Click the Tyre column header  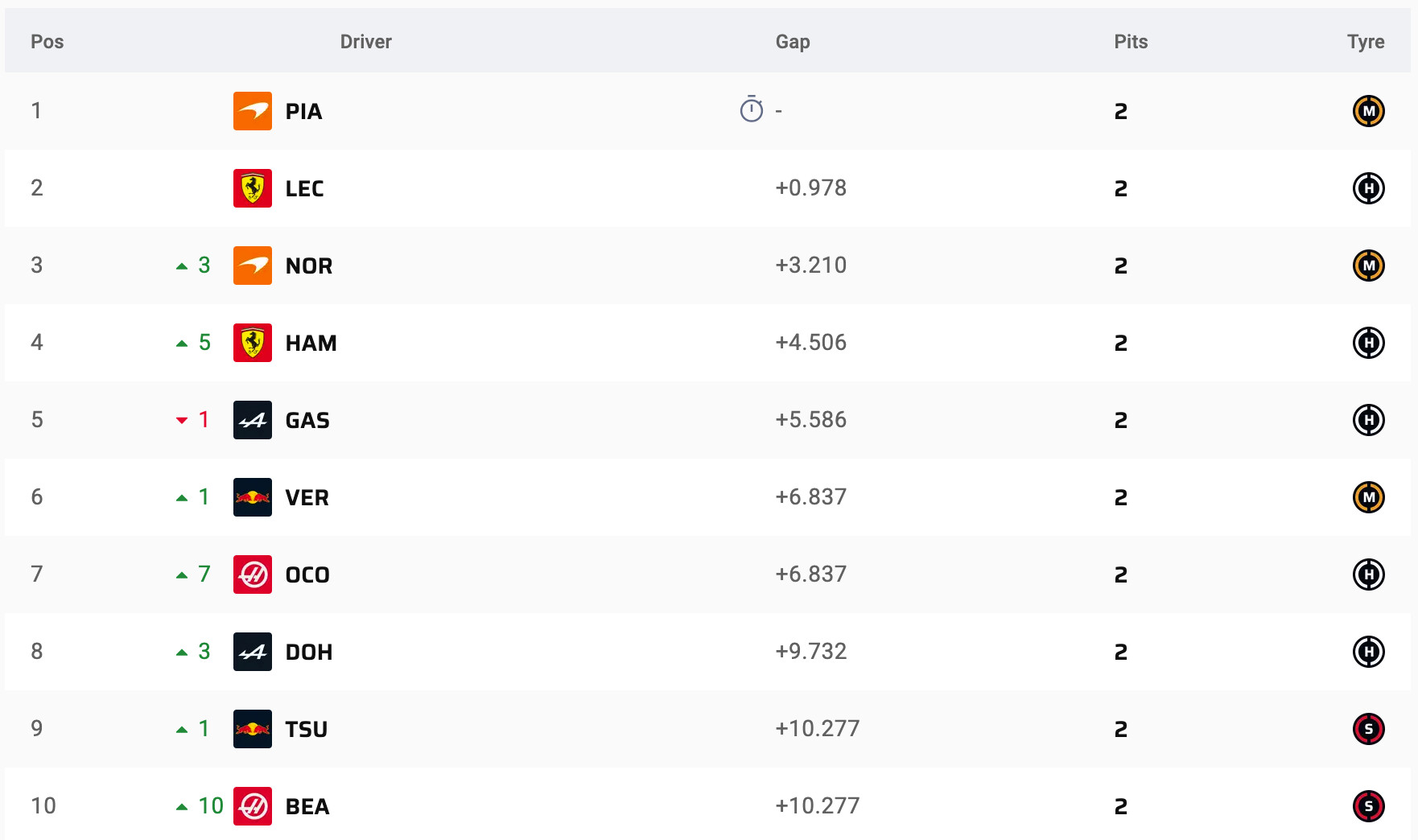coord(1366,42)
